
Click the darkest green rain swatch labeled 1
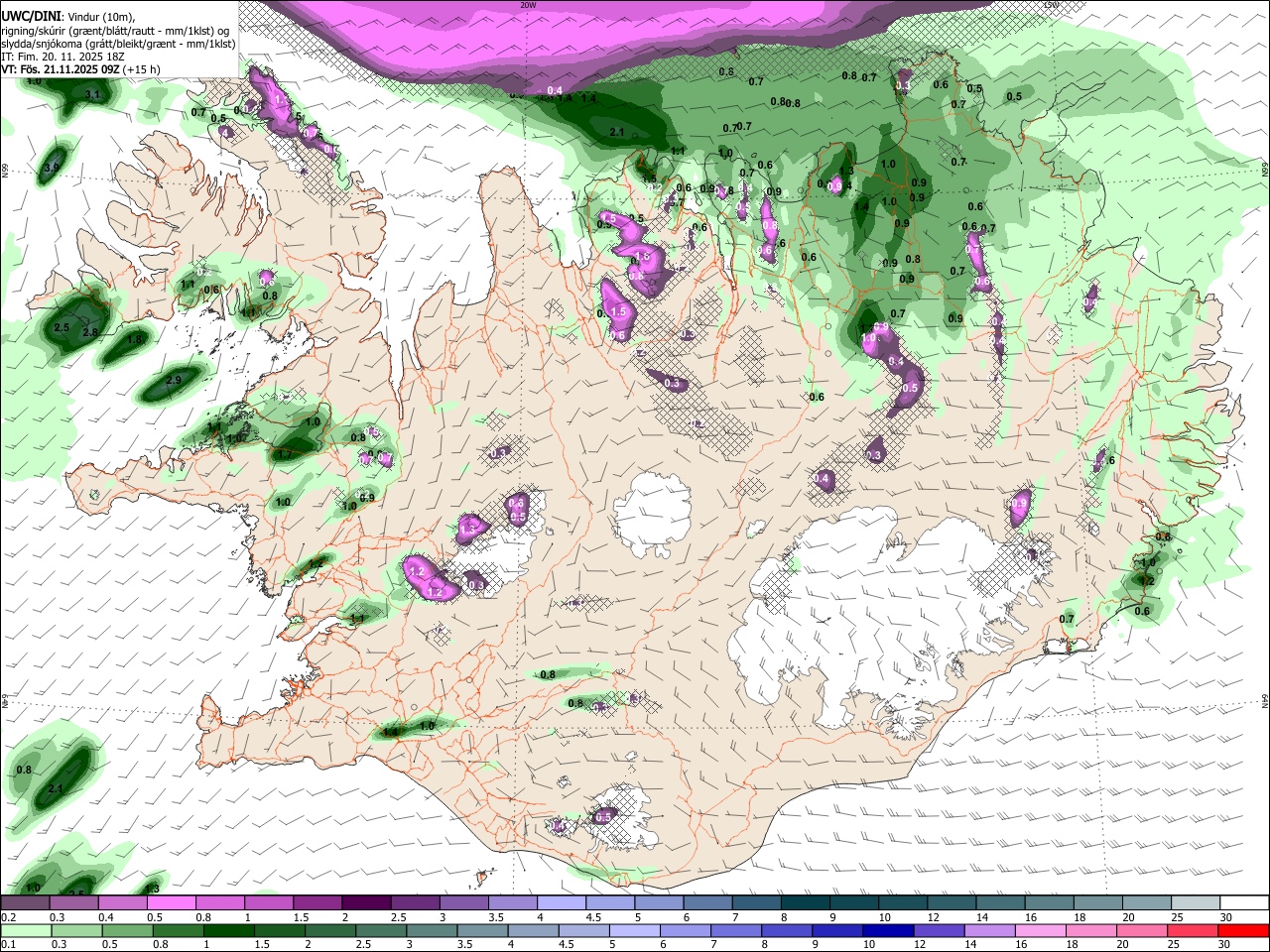click(x=228, y=930)
